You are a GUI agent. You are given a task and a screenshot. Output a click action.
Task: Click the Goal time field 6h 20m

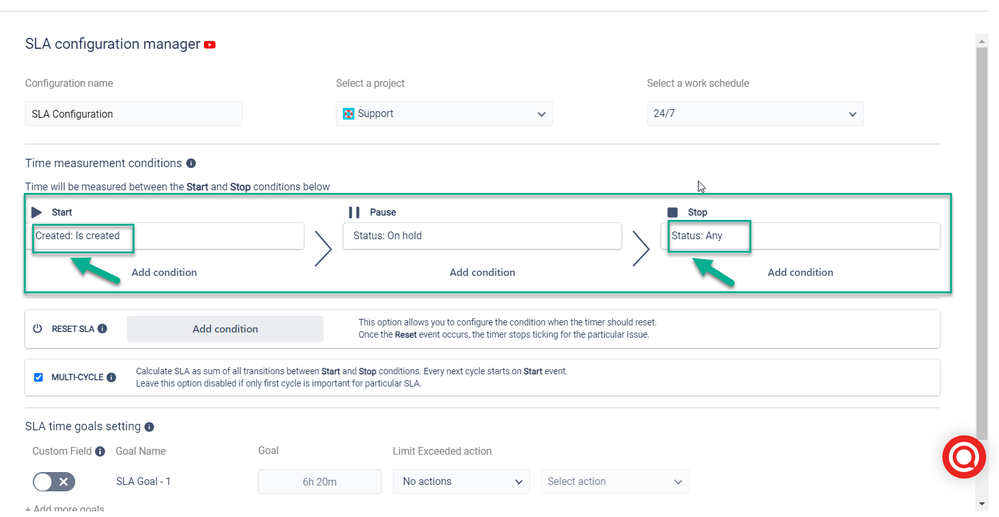(x=319, y=481)
